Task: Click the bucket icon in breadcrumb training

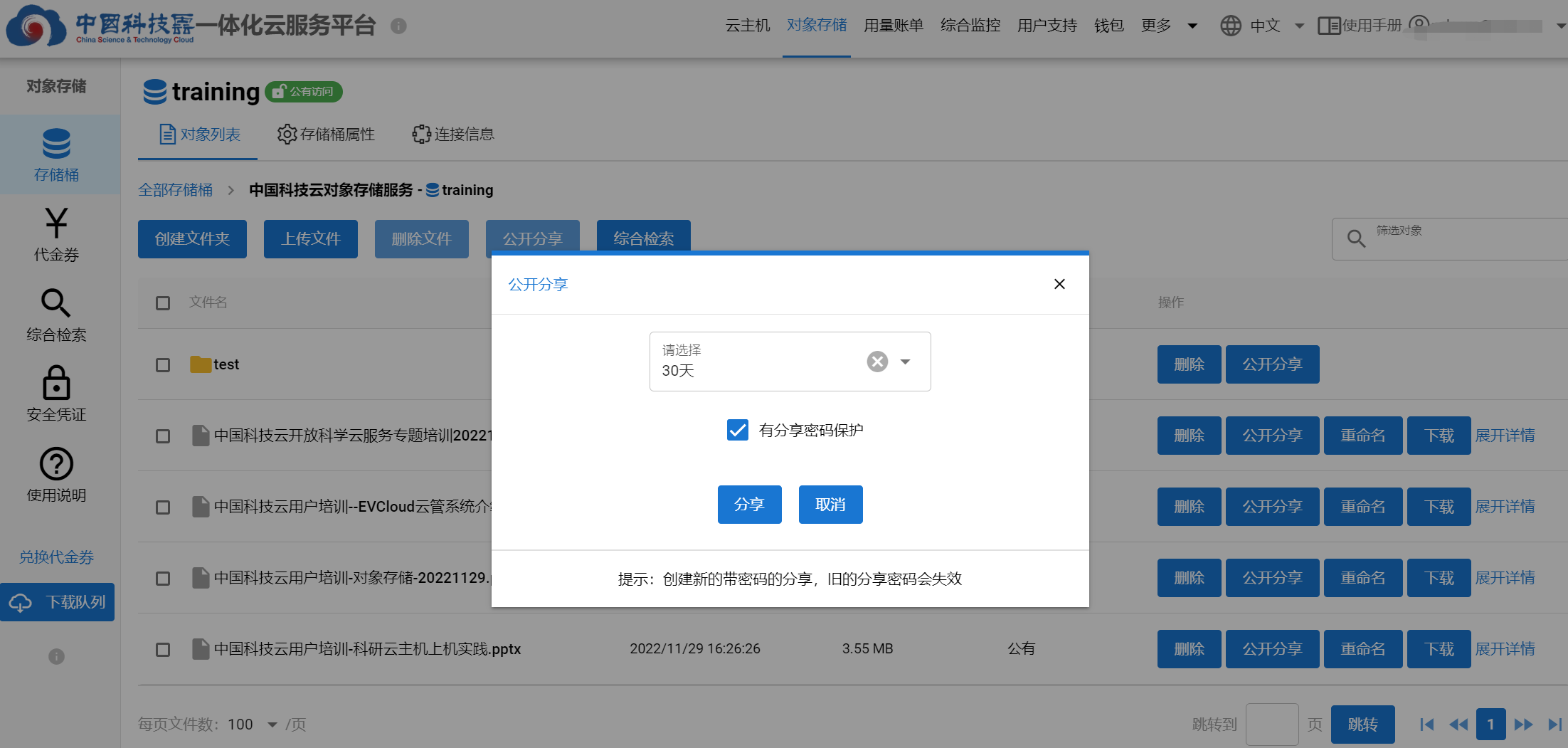Action: coord(432,190)
